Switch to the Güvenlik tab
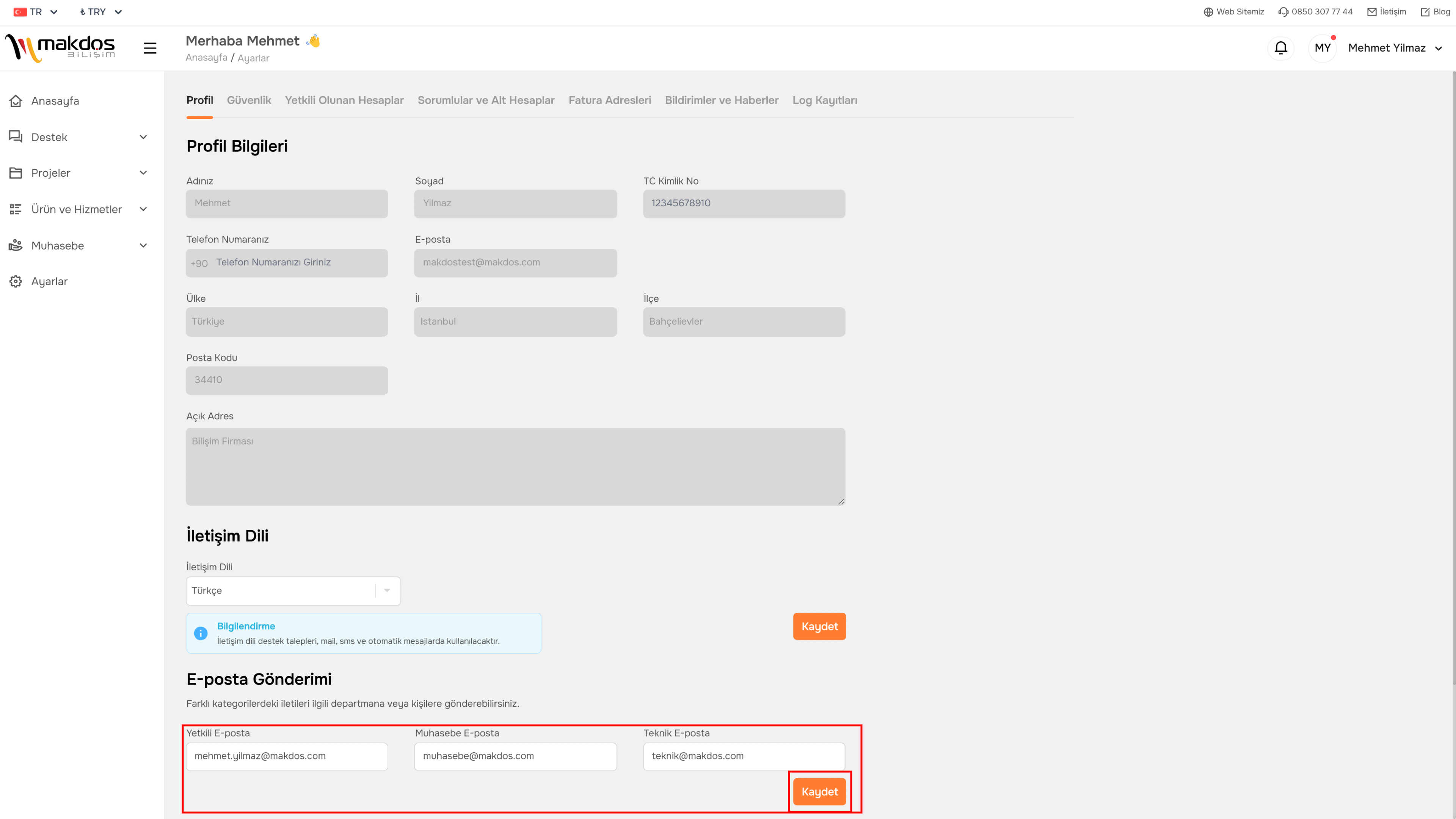The width and height of the screenshot is (1456, 819). pyautogui.click(x=249, y=100)
